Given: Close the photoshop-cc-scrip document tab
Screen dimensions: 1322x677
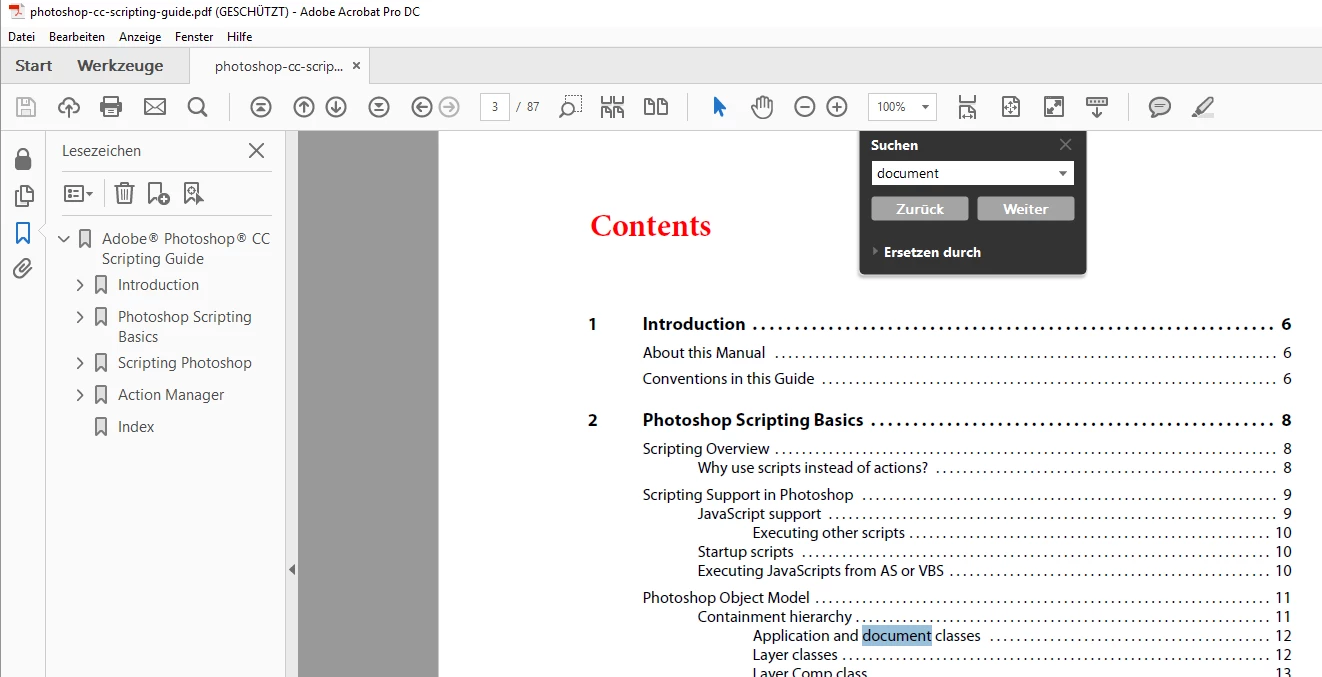Looking at the screenshot, I should coord(356,66).
